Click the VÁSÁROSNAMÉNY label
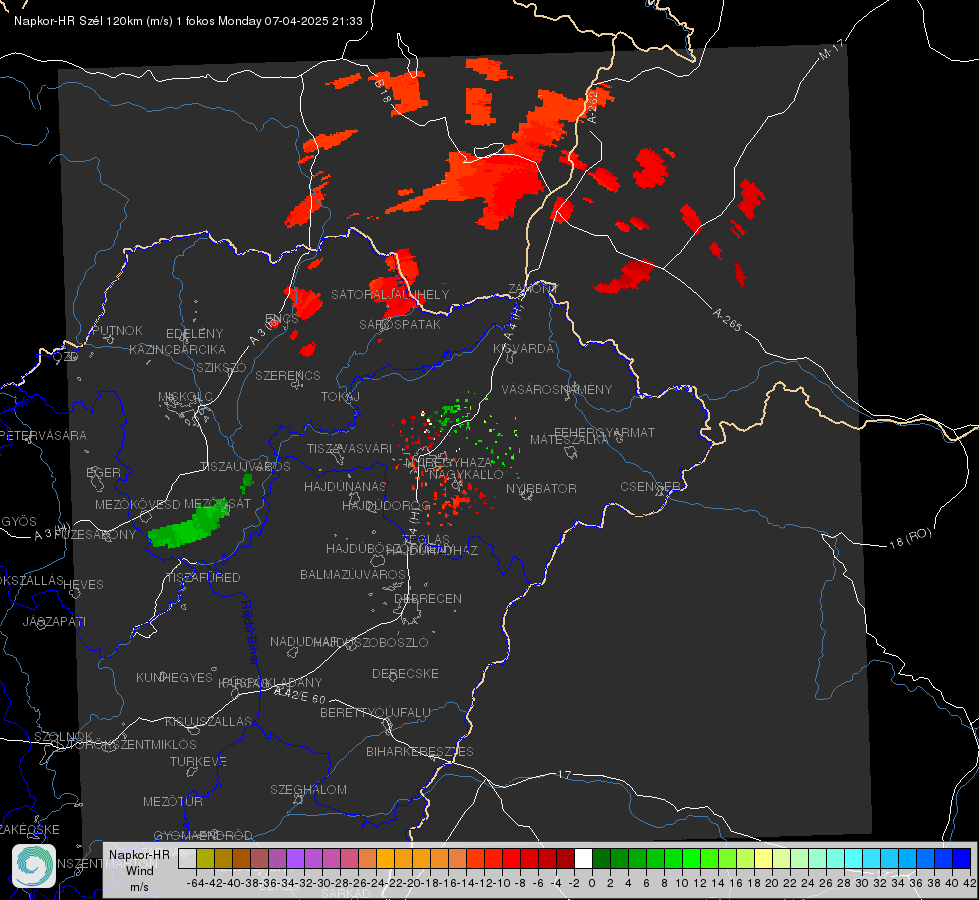This screenshot has height=900, width=979. [557, 389]
